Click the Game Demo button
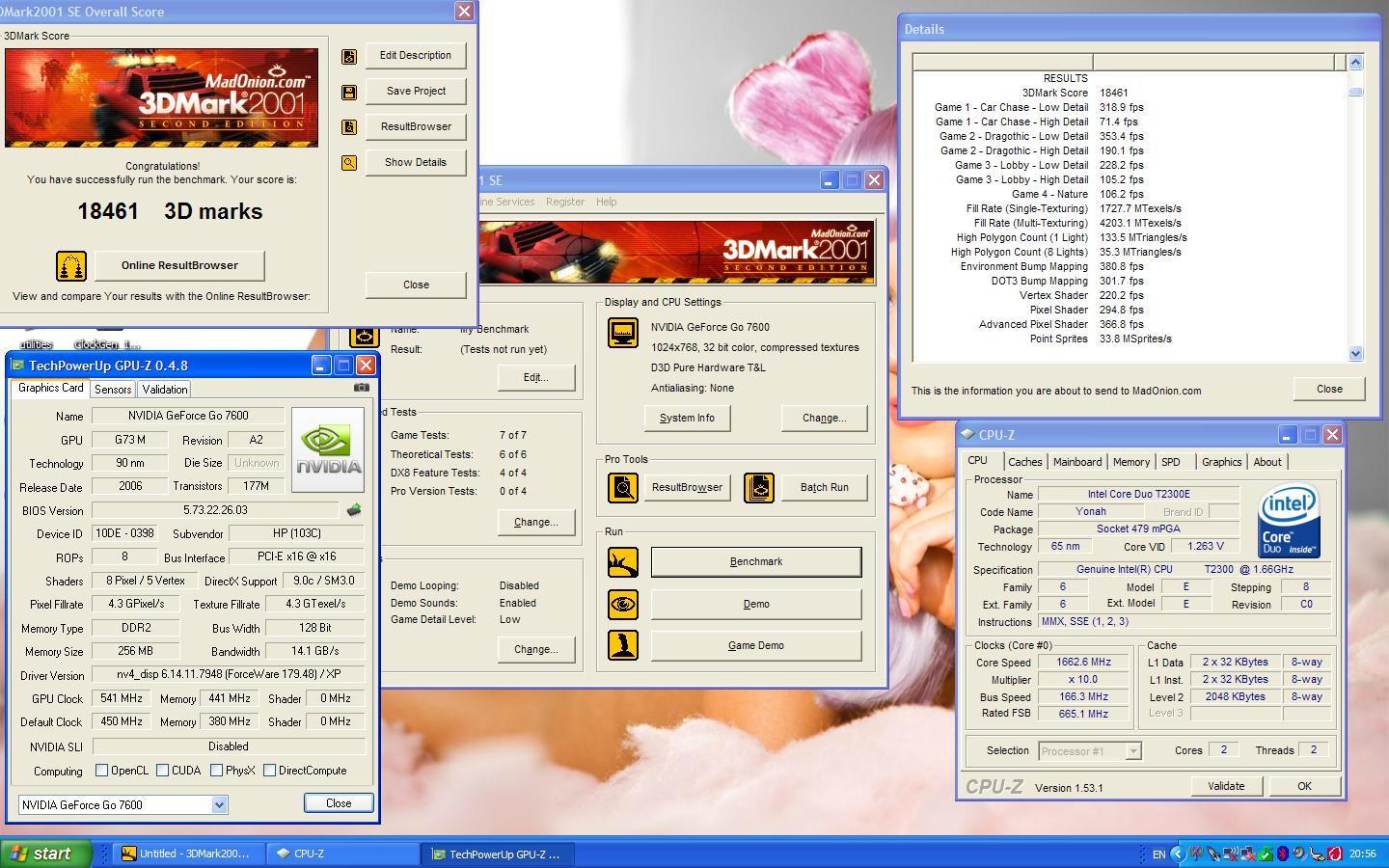 (x=756, y=645)
